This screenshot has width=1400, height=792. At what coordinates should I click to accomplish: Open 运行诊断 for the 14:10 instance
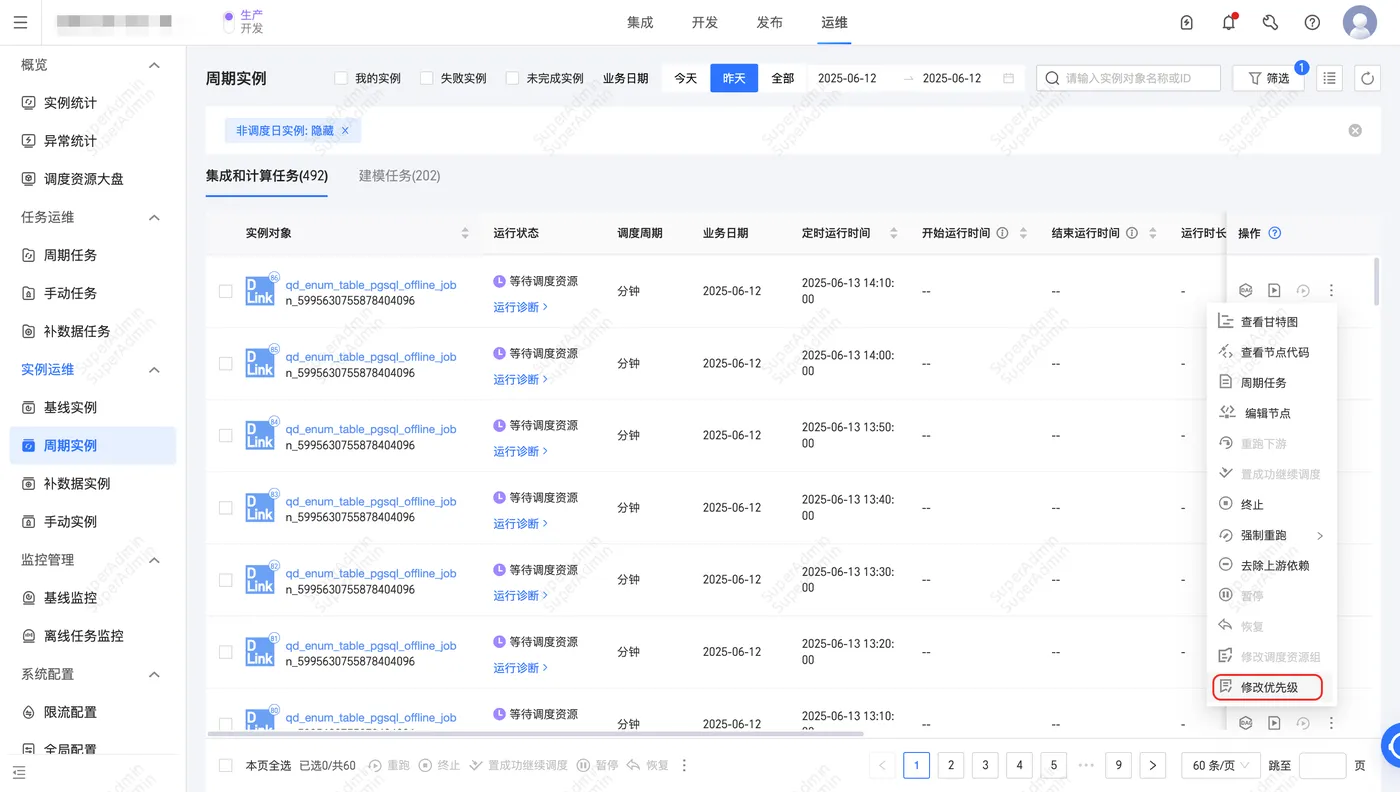pos(520,307)
